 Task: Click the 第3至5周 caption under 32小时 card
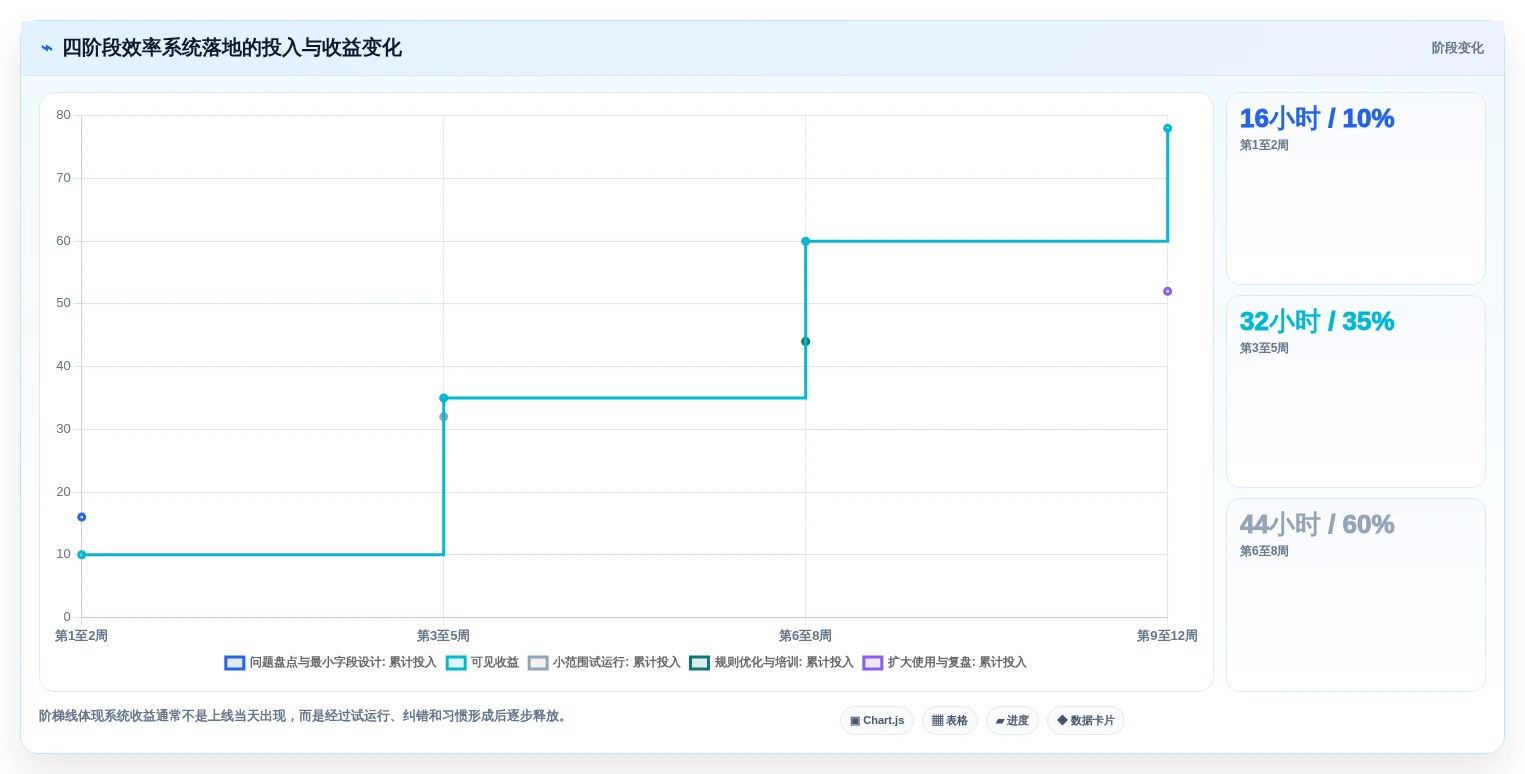[1264, 348]
